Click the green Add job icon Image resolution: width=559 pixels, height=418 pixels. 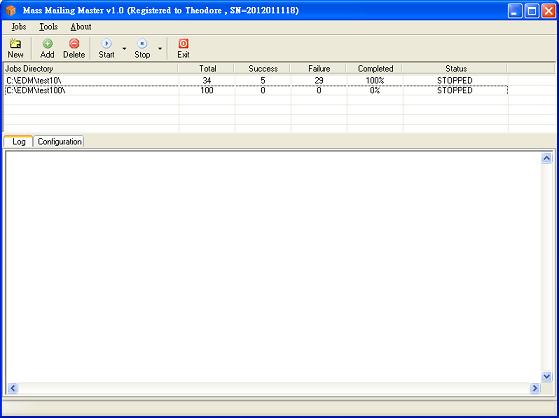click(47, 44)
